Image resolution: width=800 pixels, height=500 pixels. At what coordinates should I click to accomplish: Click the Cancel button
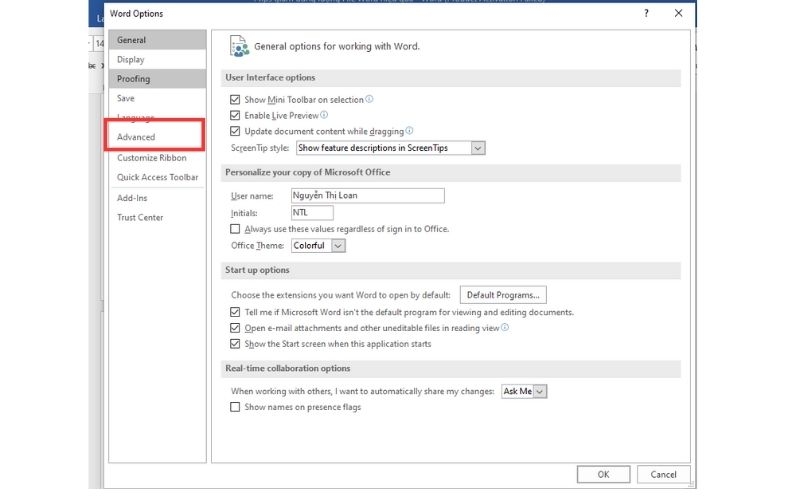663,474
